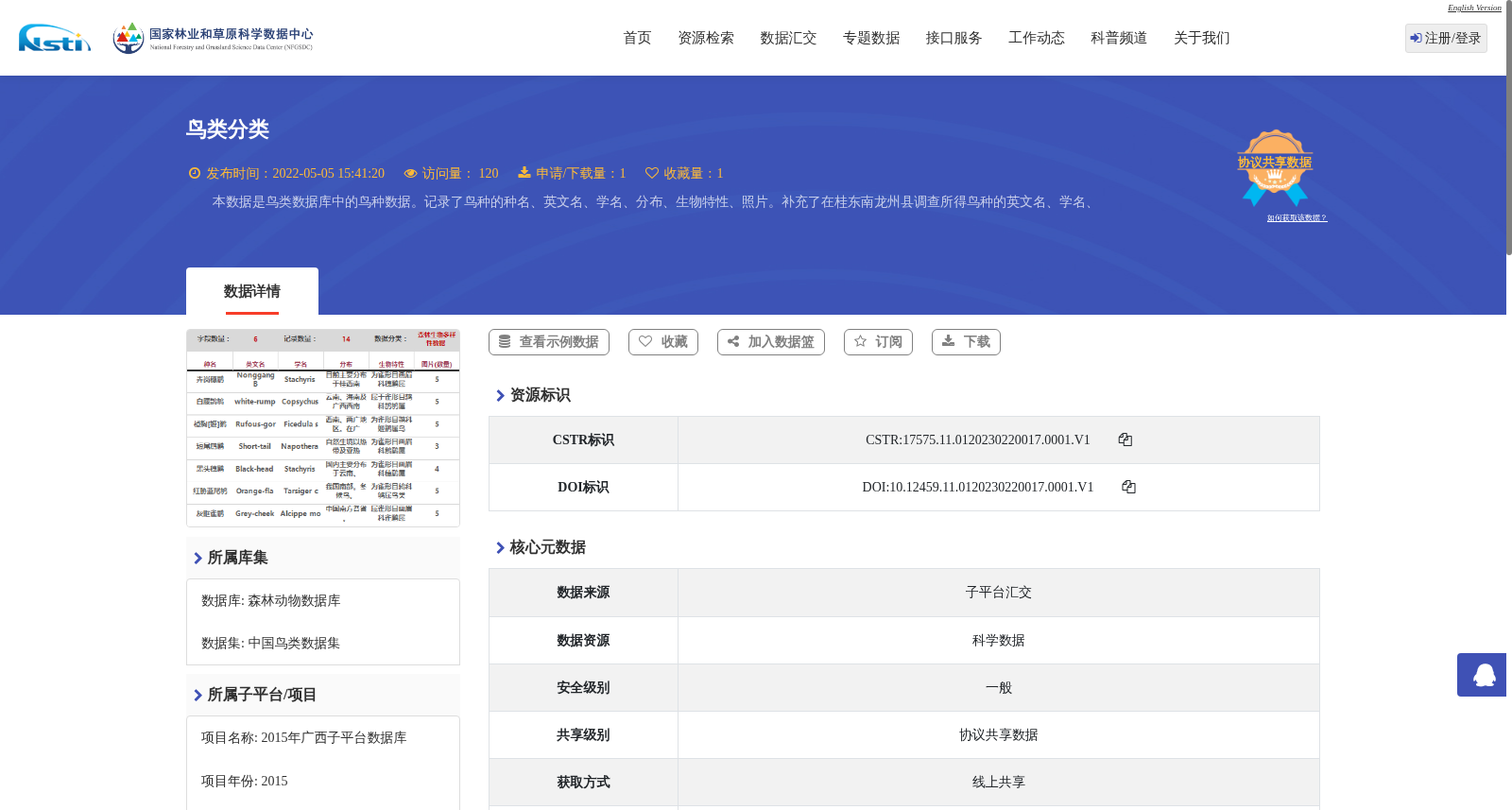1512x810 pixels.
Task: Click the 鸟类分类 title
Action: point(228,129)
